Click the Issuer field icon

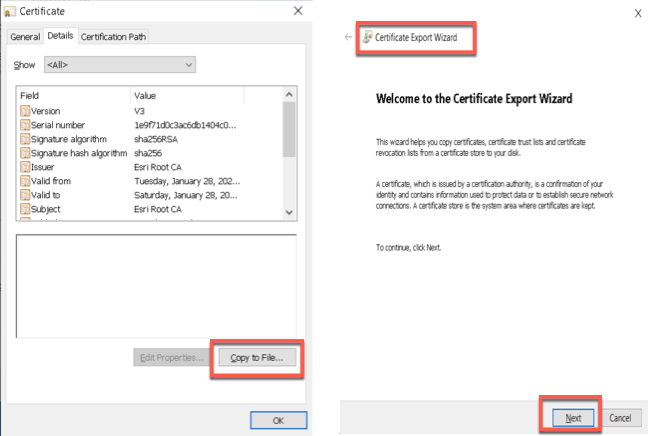coord(25,167)
